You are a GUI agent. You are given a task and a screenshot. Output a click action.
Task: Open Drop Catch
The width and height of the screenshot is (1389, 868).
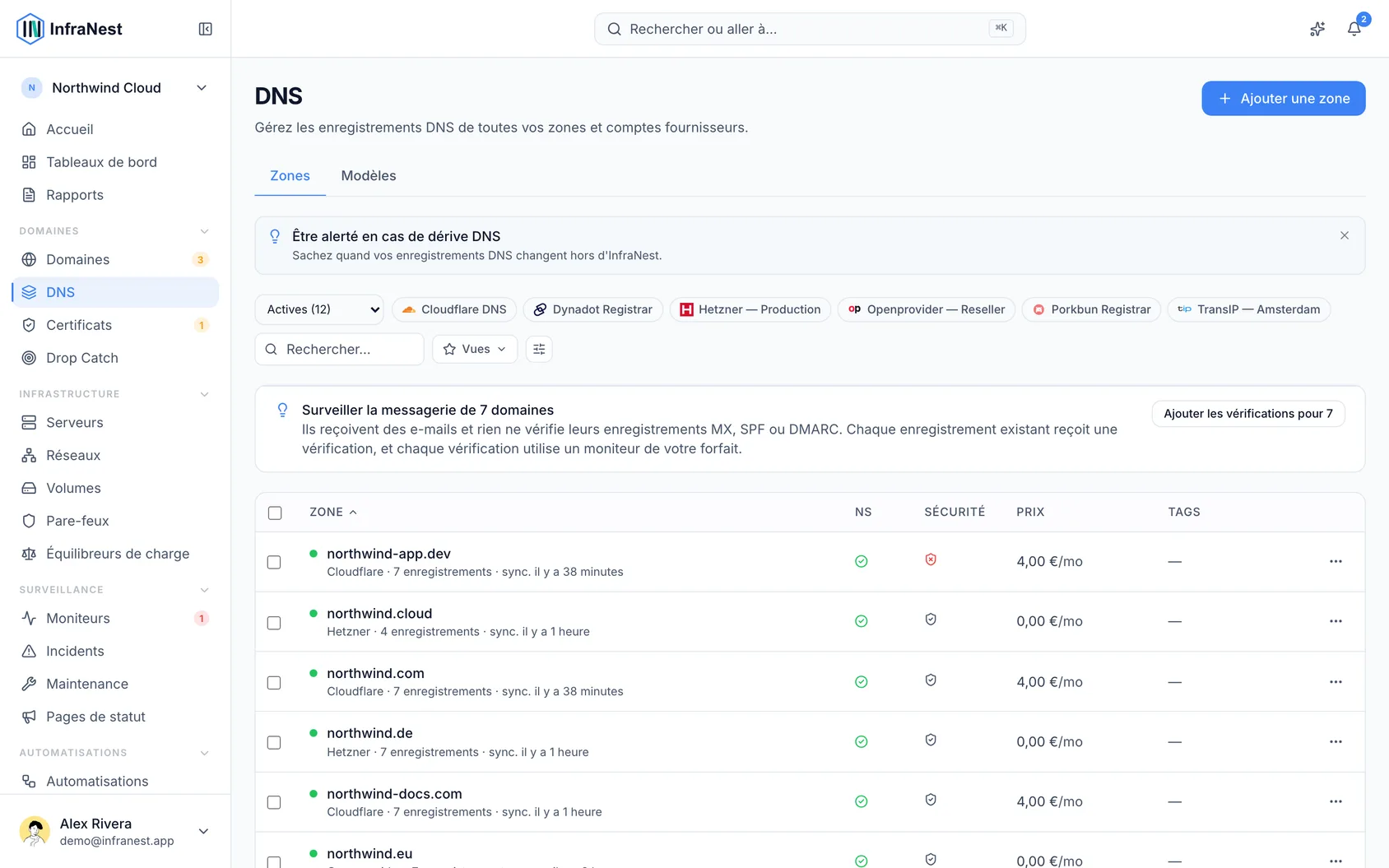115,358
